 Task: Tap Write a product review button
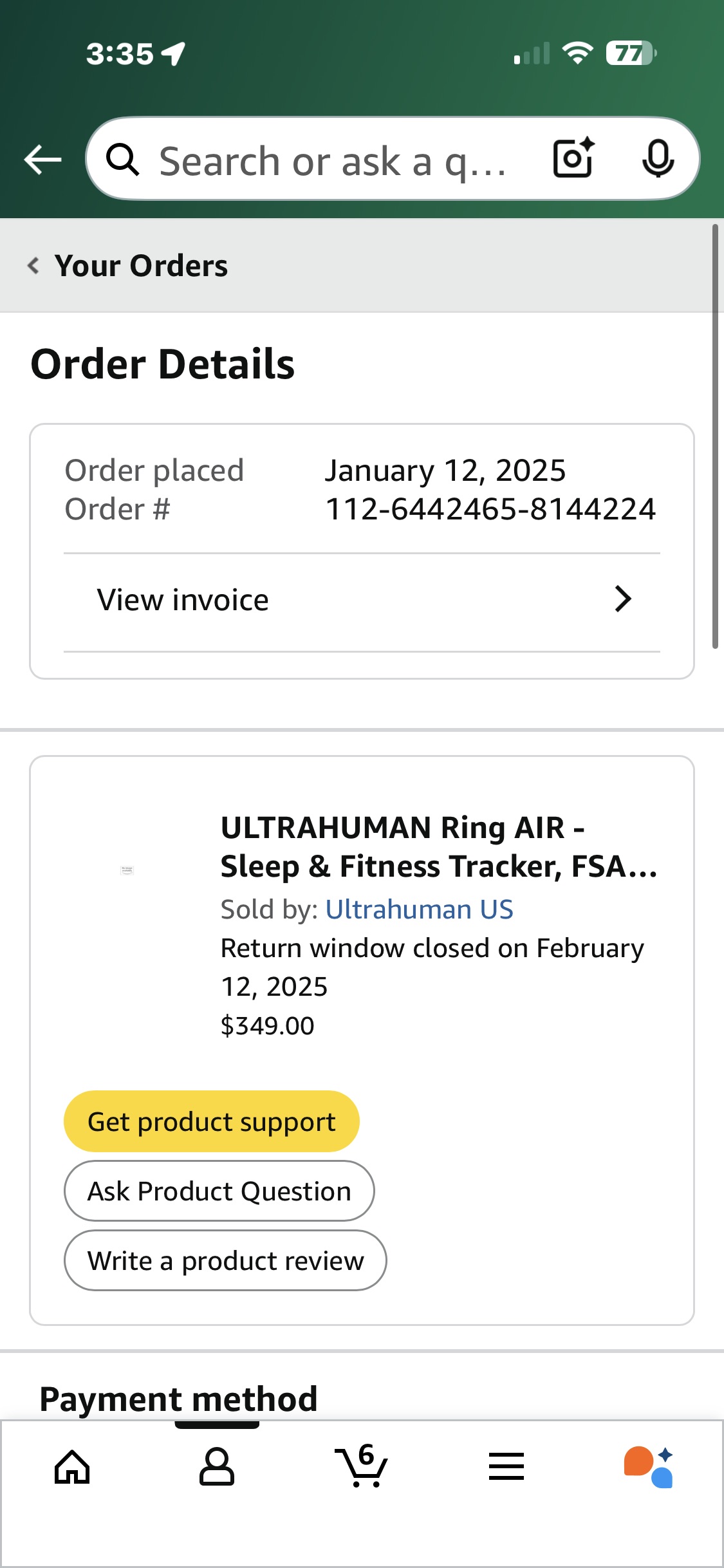[x=225, y=1261]
